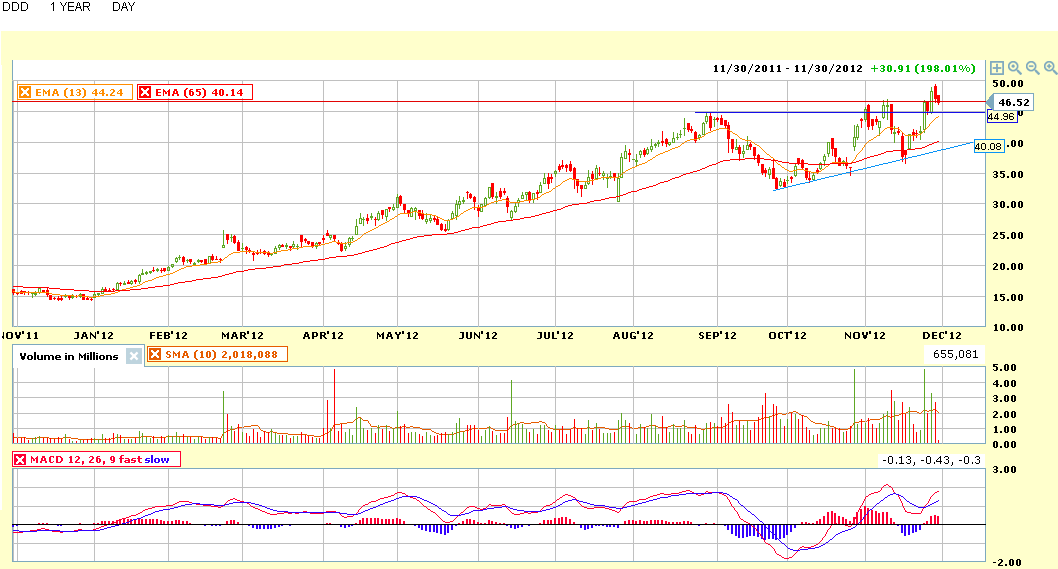Select the DDD ticker symbol
The image size is (1058, 569).
[x=16, y=7]
